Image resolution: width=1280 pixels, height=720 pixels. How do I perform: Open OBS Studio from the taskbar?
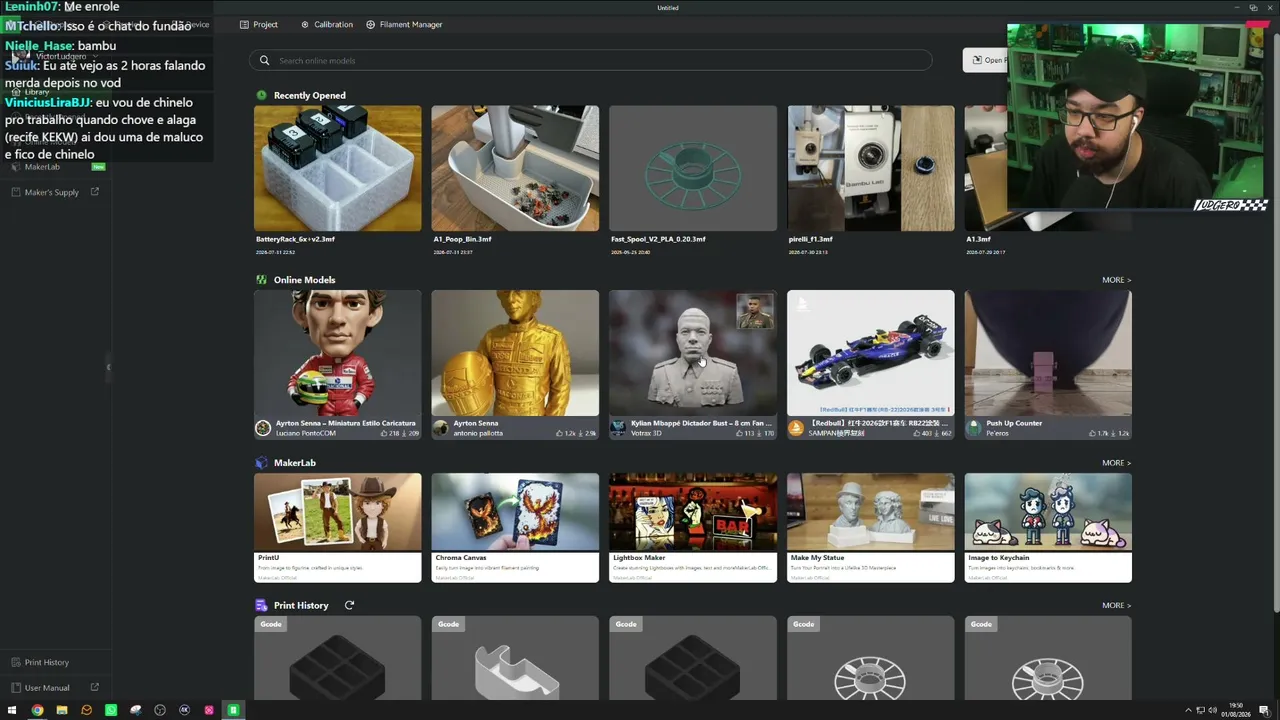pyautogui.click(x=160, y=710)
